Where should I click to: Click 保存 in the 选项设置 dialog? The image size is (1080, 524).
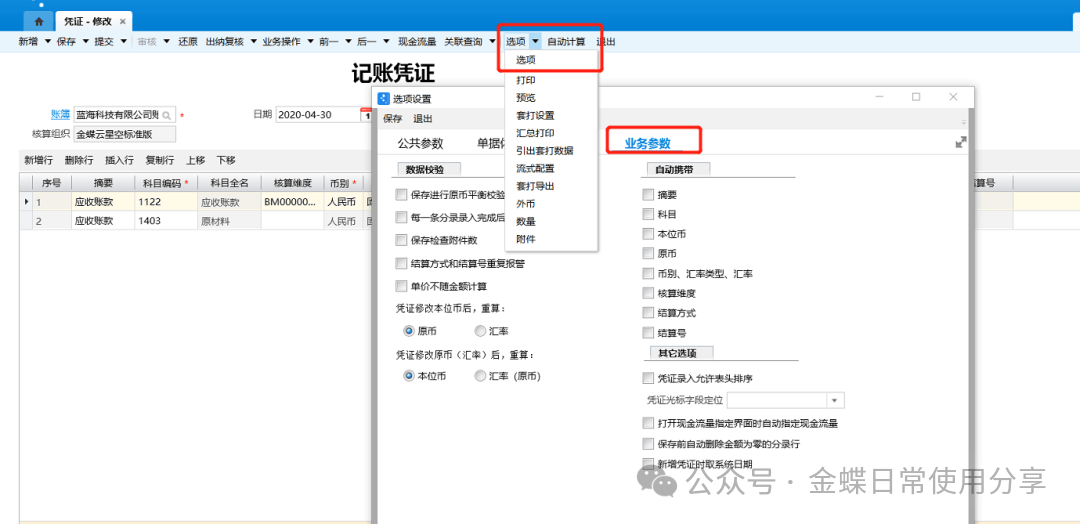tap(392, 118)
